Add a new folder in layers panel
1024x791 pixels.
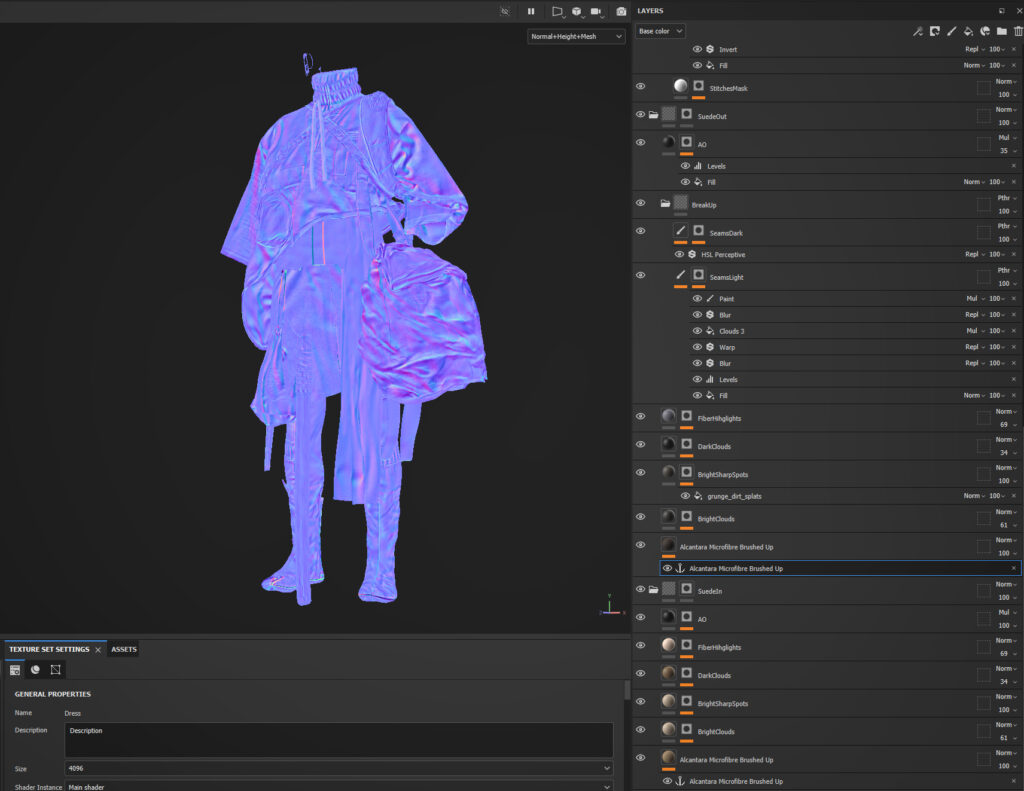point(1002,32)
